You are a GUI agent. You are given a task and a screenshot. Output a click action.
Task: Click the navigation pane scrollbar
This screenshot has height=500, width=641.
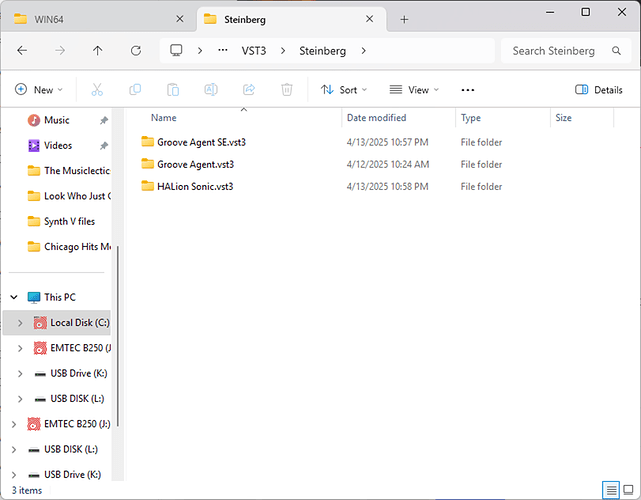pos(118,336)
